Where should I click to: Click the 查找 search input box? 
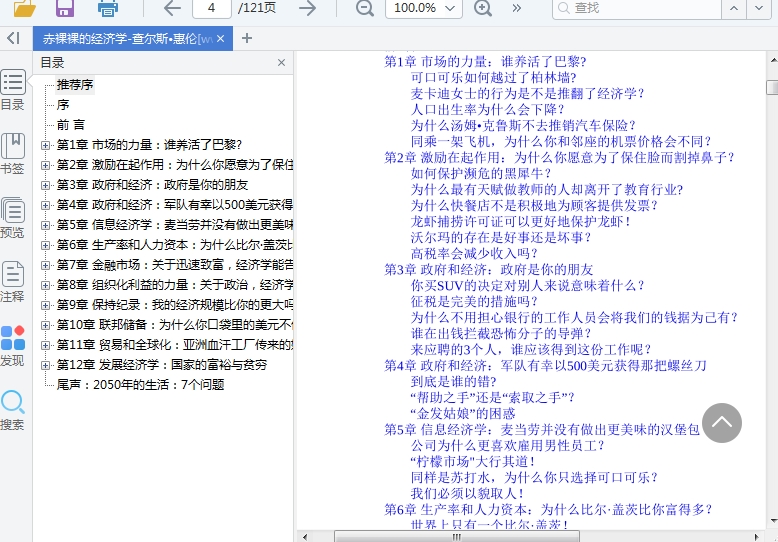click(637, 8)
